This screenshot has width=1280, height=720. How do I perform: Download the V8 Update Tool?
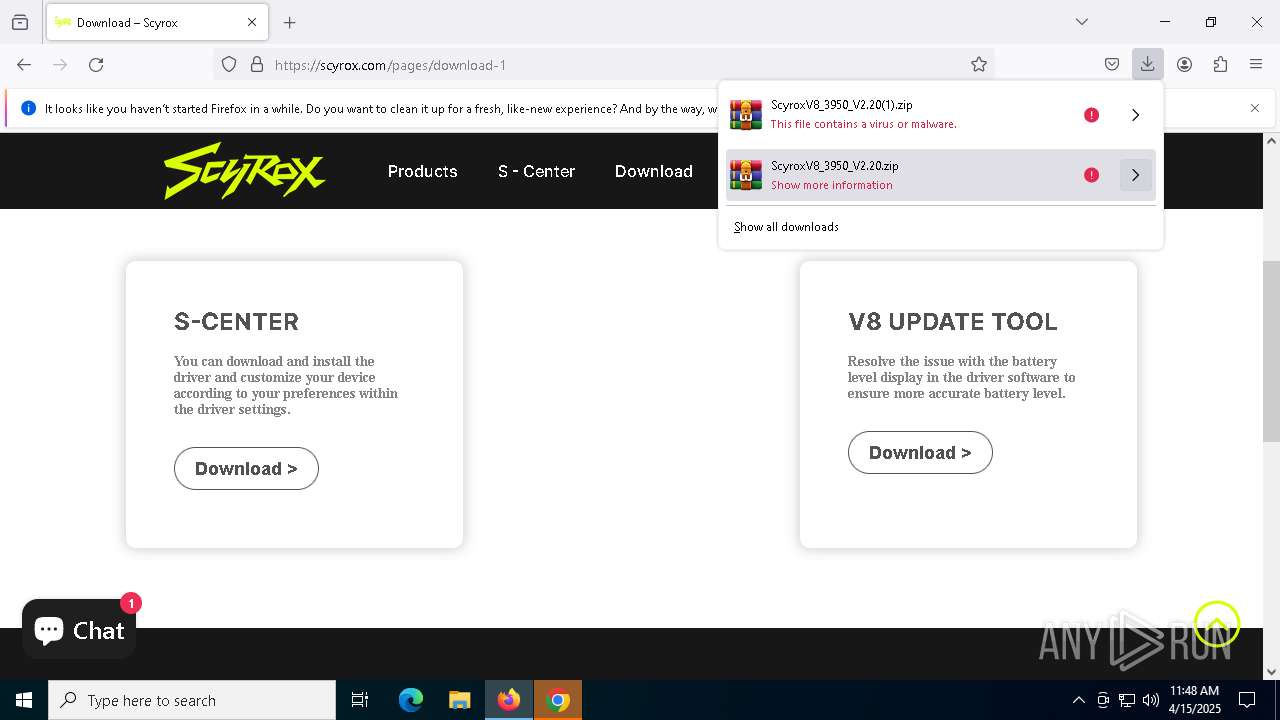coord(920,453)
